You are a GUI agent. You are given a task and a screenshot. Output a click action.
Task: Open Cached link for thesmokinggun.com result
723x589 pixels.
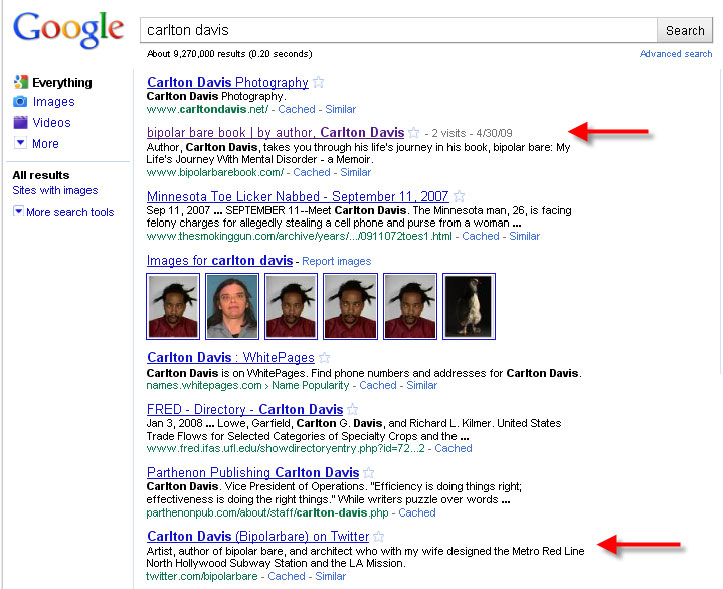481,236
